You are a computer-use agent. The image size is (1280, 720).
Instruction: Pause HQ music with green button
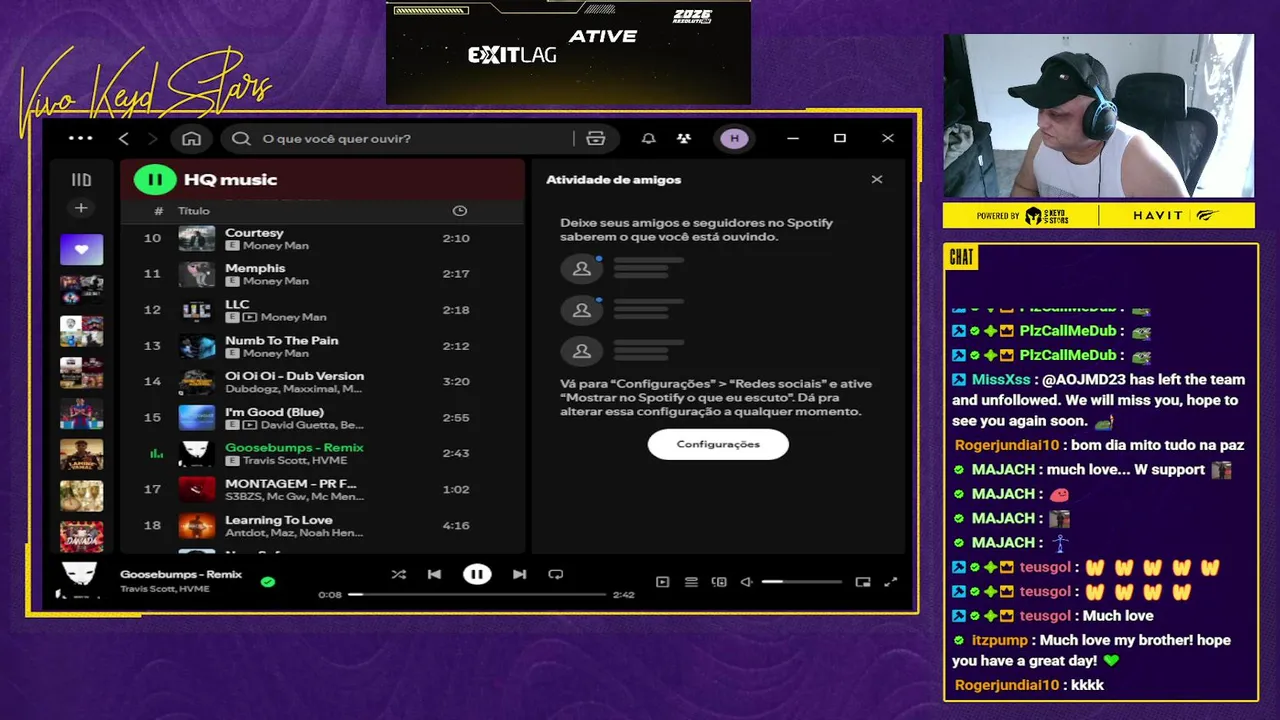tap(155, 180)
